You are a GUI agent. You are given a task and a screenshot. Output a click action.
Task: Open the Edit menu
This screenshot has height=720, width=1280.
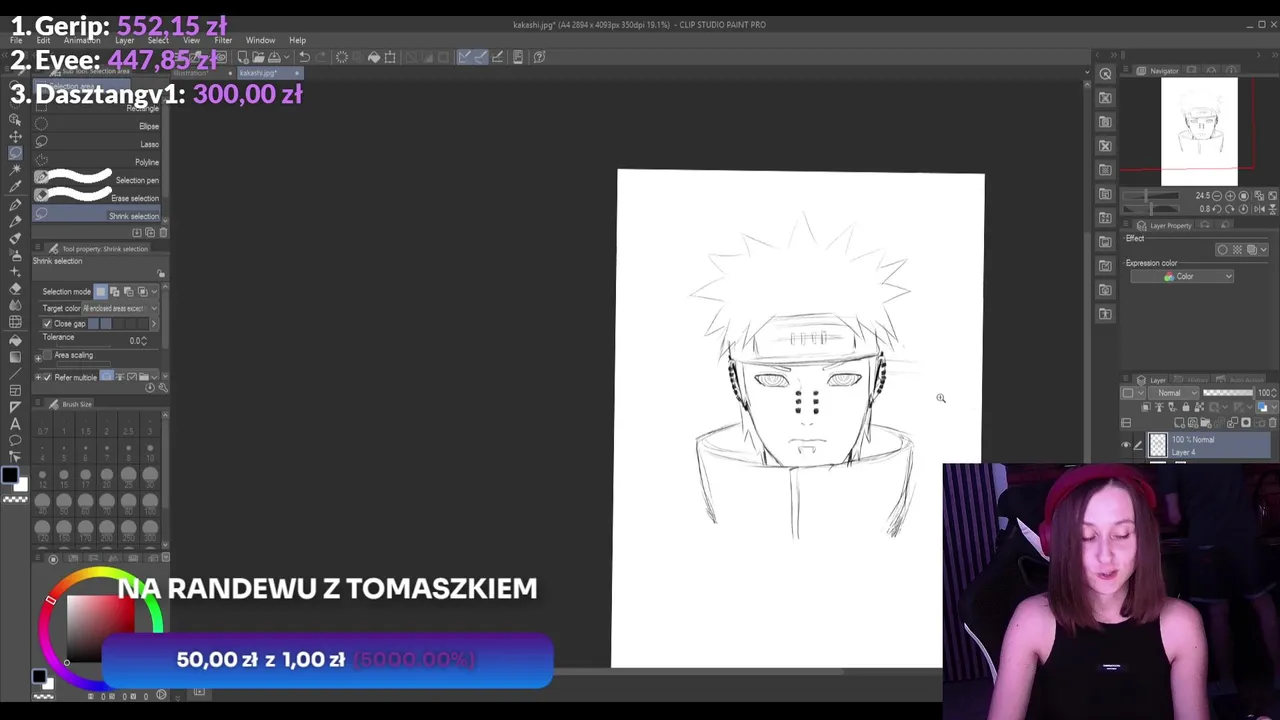(43, 41)
